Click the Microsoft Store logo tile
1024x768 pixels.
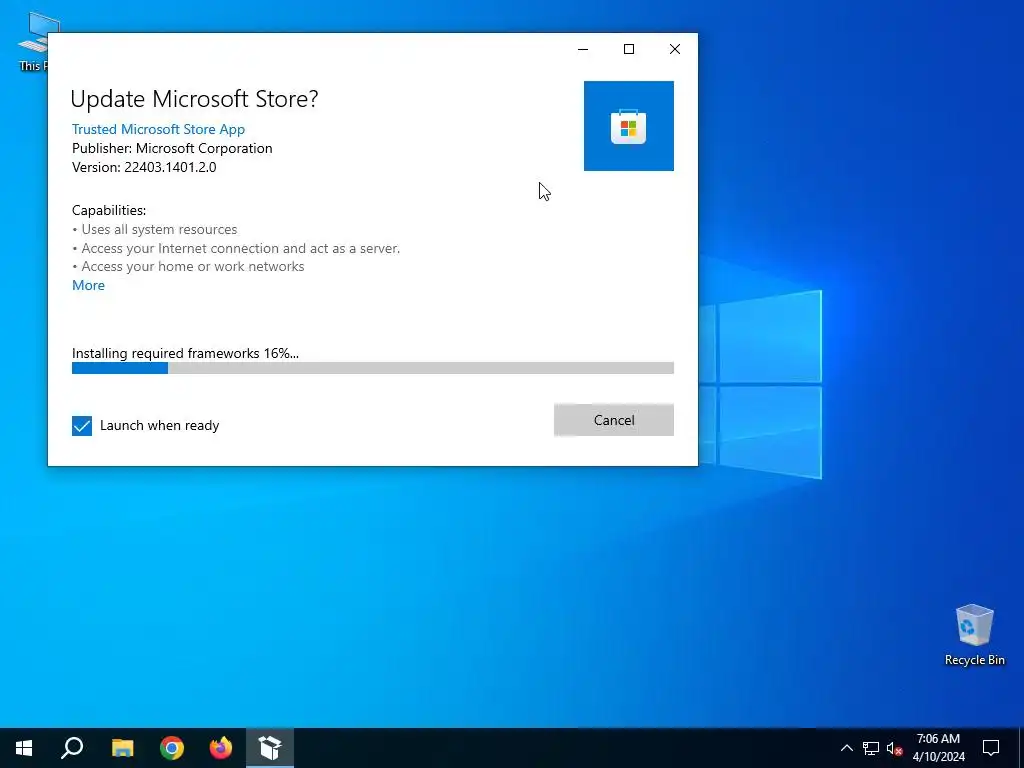(628, 126)
